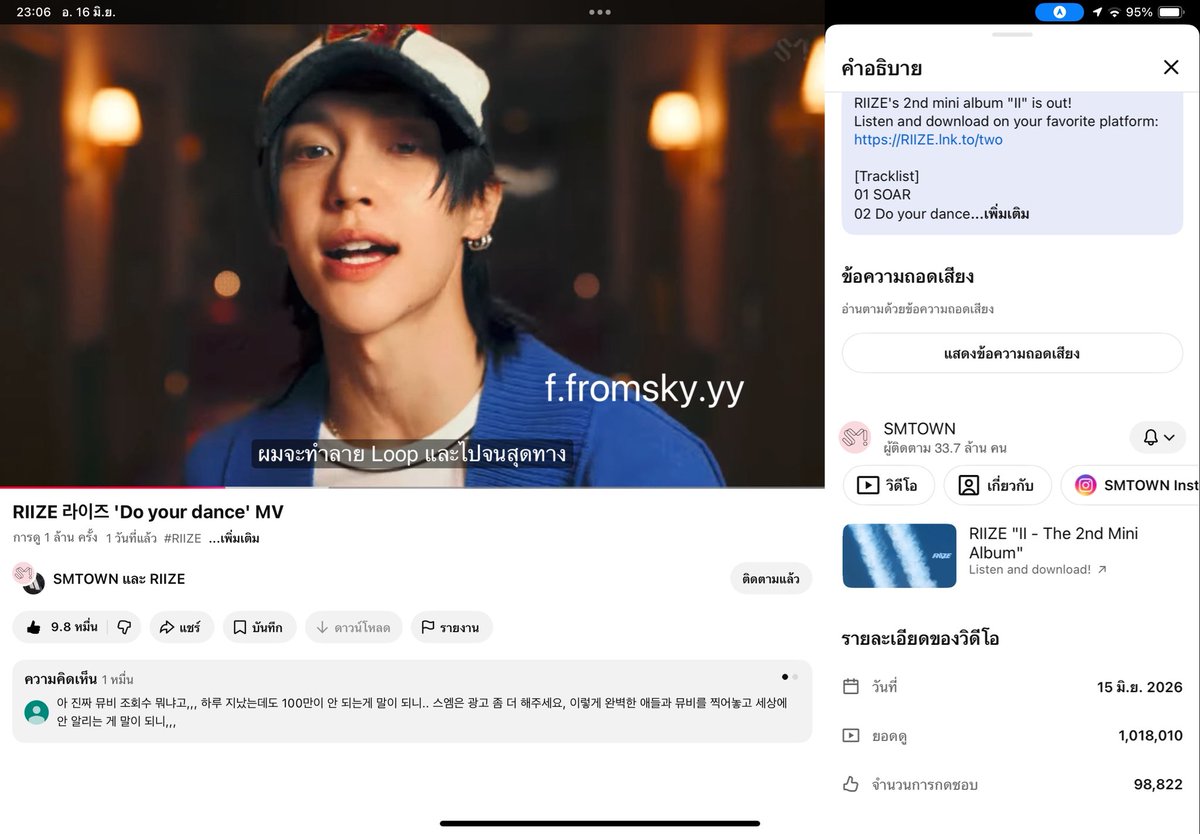Like the video with thumbs up

[62, 627]
